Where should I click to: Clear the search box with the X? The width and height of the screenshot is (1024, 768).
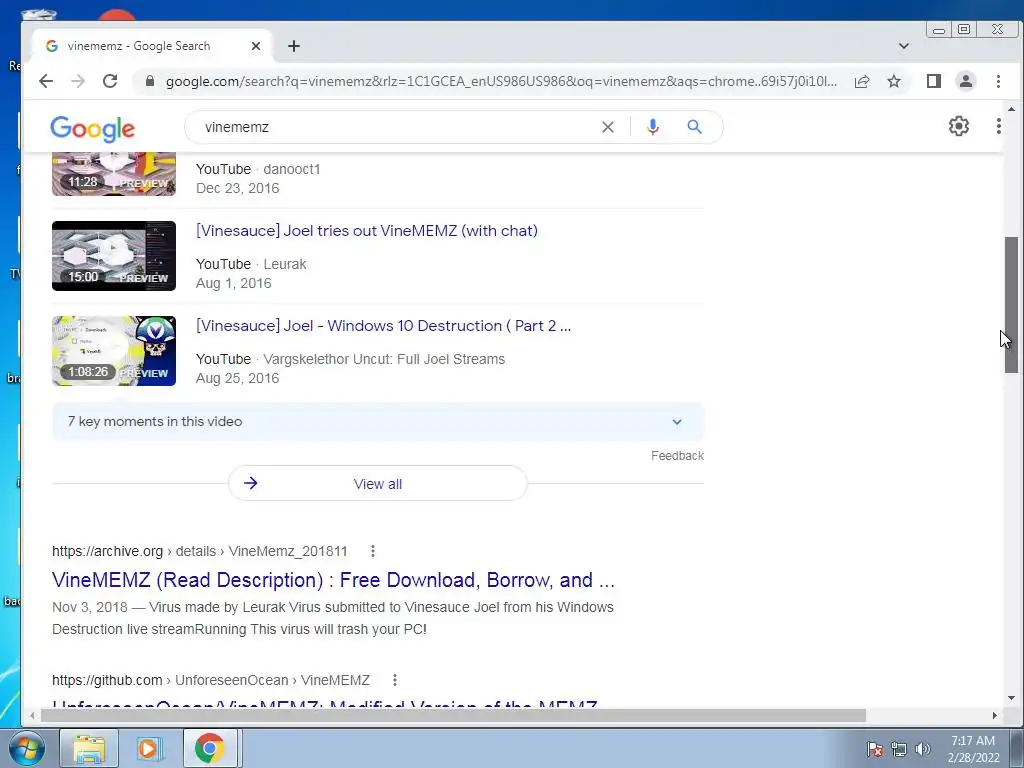[x=608, y=127]
